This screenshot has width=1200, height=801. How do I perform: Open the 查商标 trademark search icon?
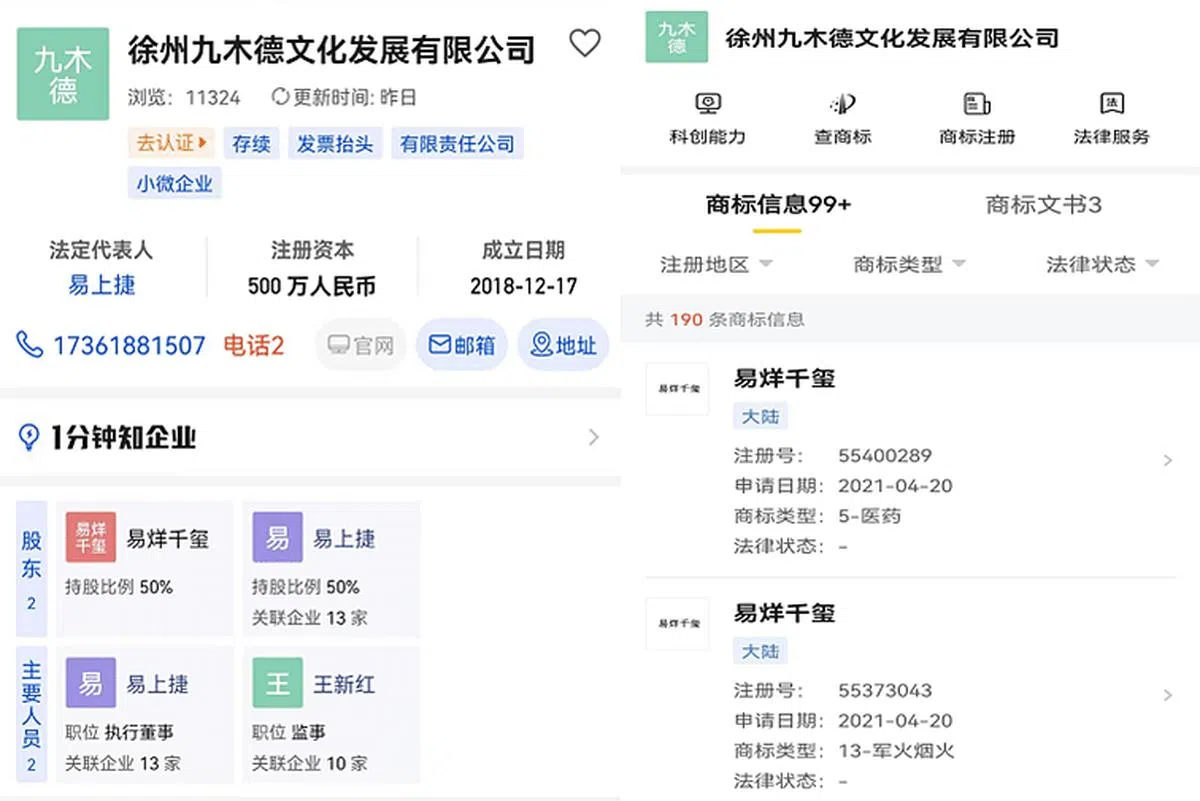(843, 103)
